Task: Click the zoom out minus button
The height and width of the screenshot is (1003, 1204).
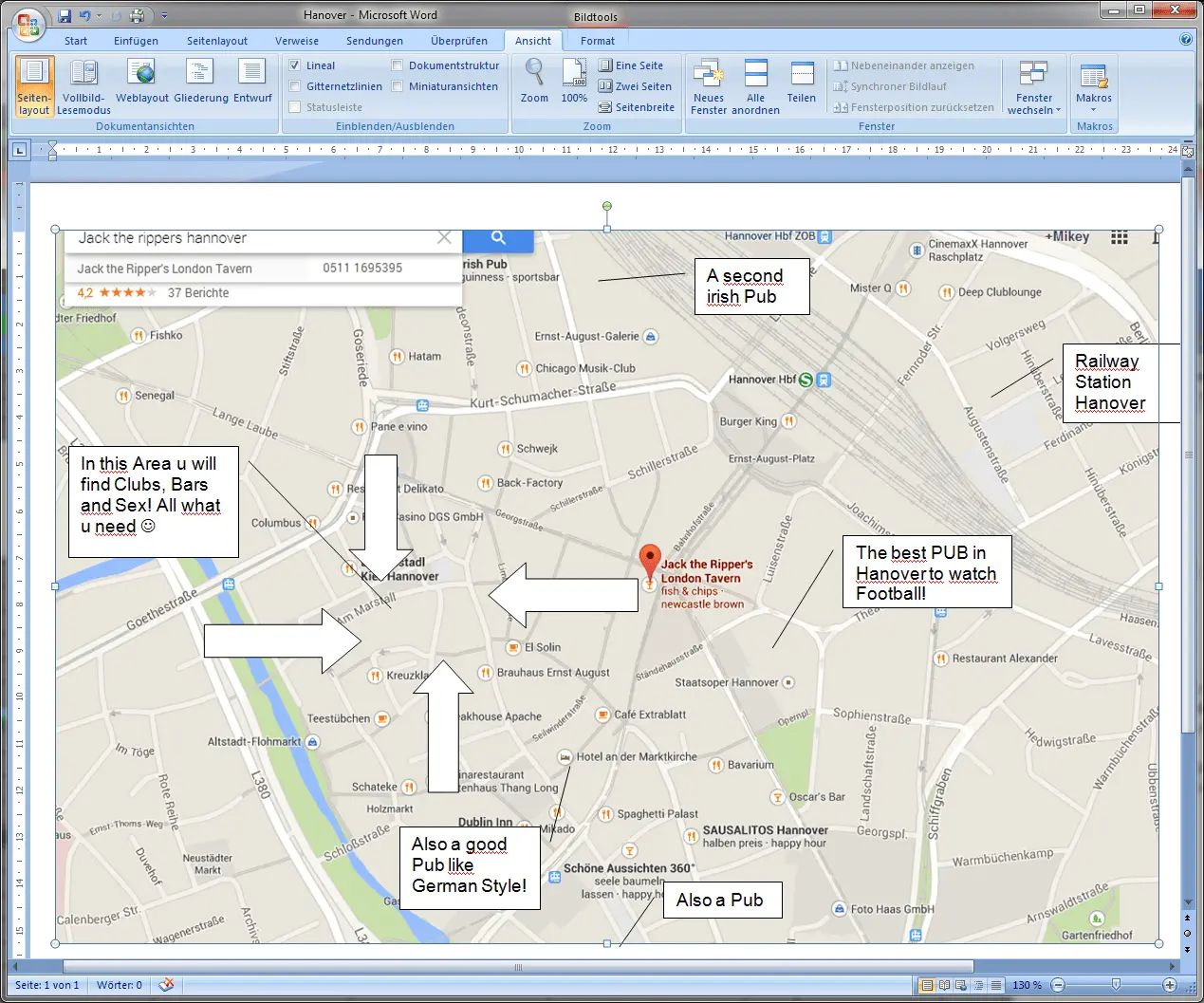Action: point(1058,985)
